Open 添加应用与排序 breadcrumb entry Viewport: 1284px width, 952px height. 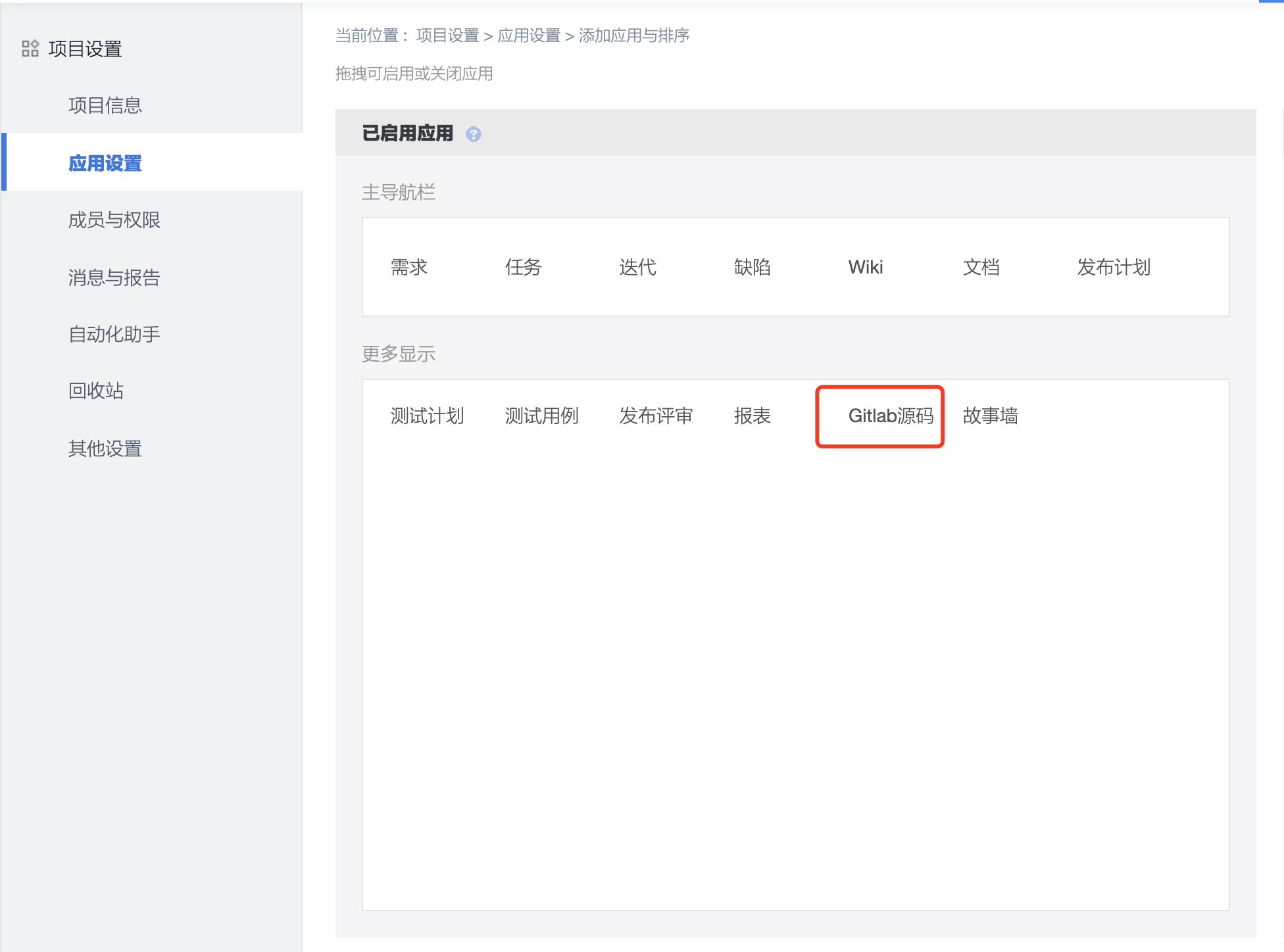[x=633, y=36]
